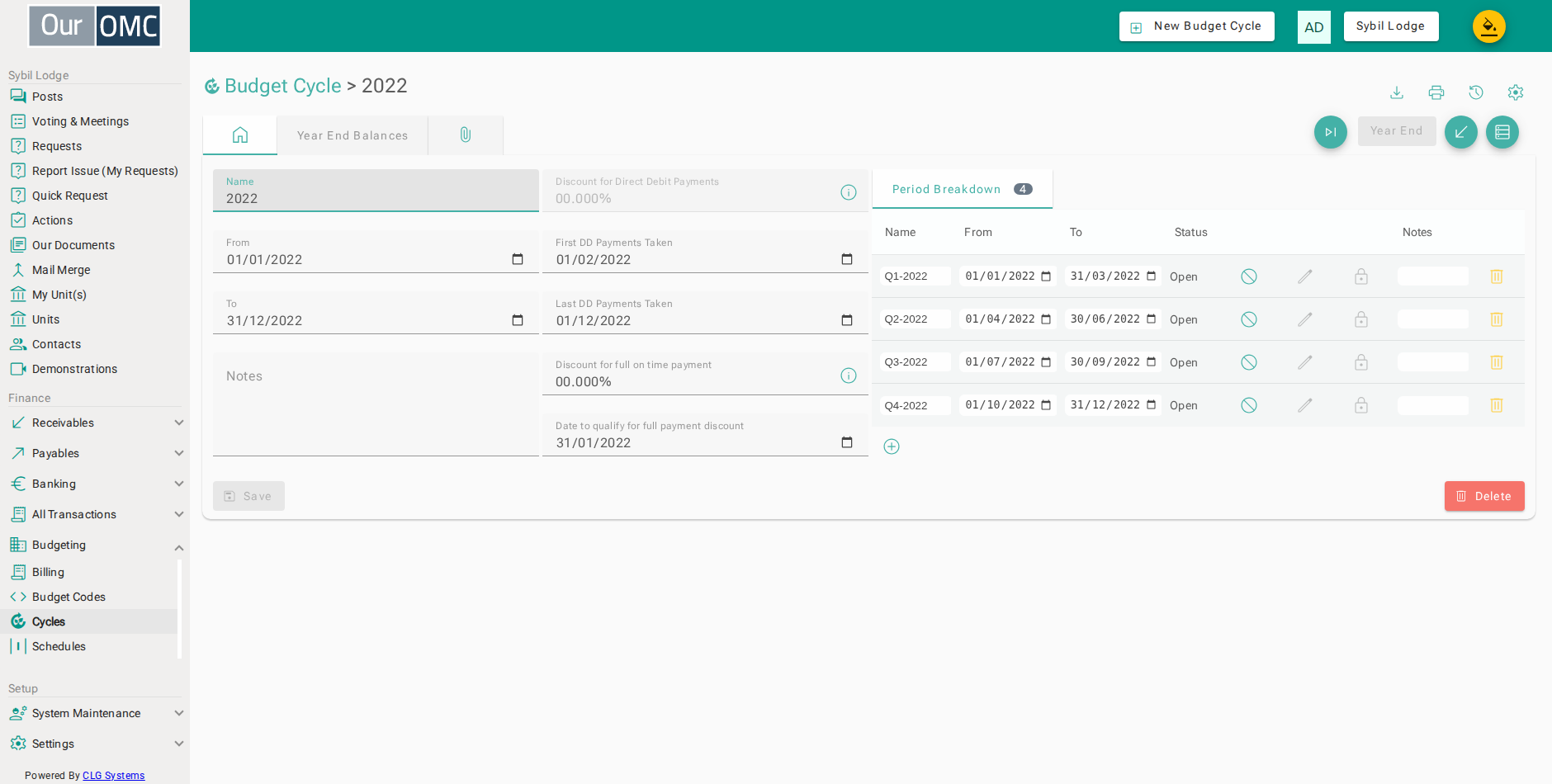Delete Q1-2022 with trash icon

click(x=1497, y=276)
